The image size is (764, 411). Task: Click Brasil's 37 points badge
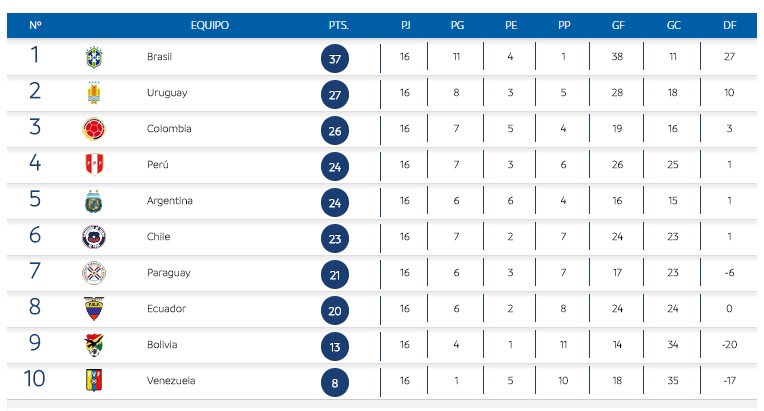337,59
